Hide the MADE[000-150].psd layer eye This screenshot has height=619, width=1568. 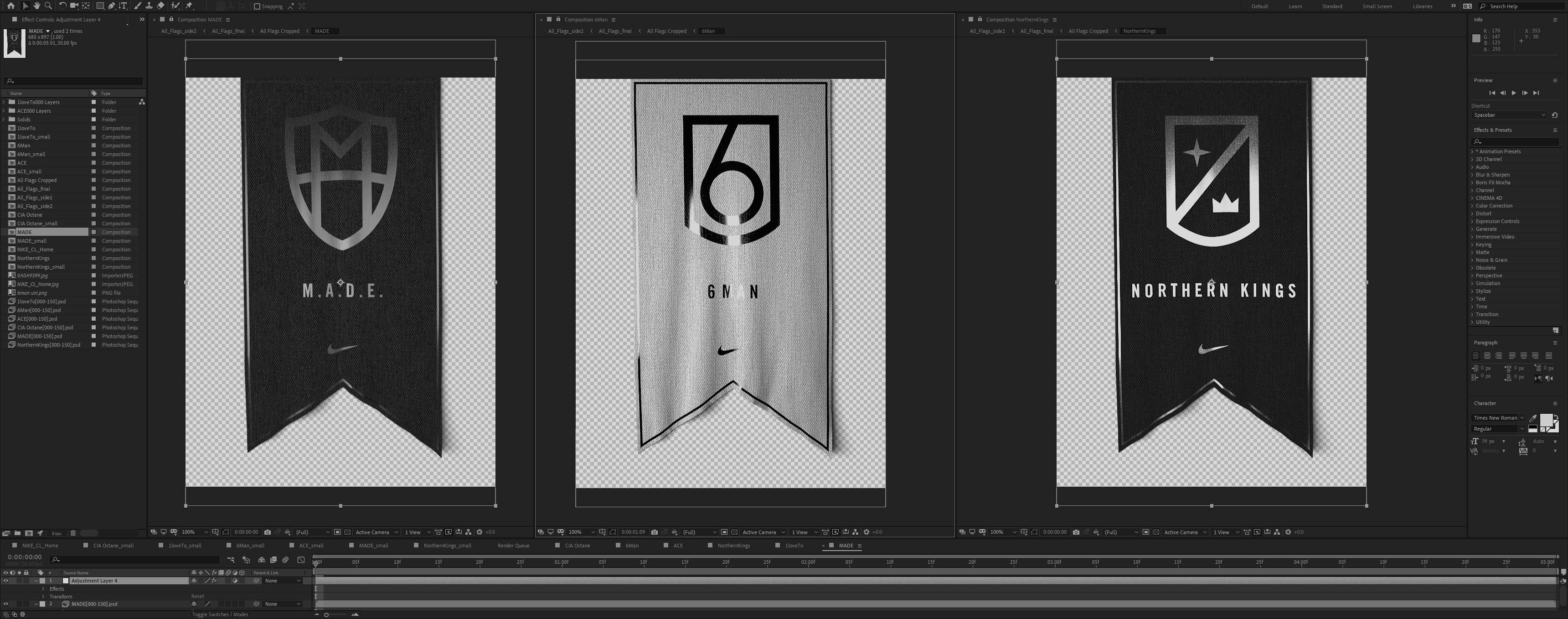coord(6,604)
